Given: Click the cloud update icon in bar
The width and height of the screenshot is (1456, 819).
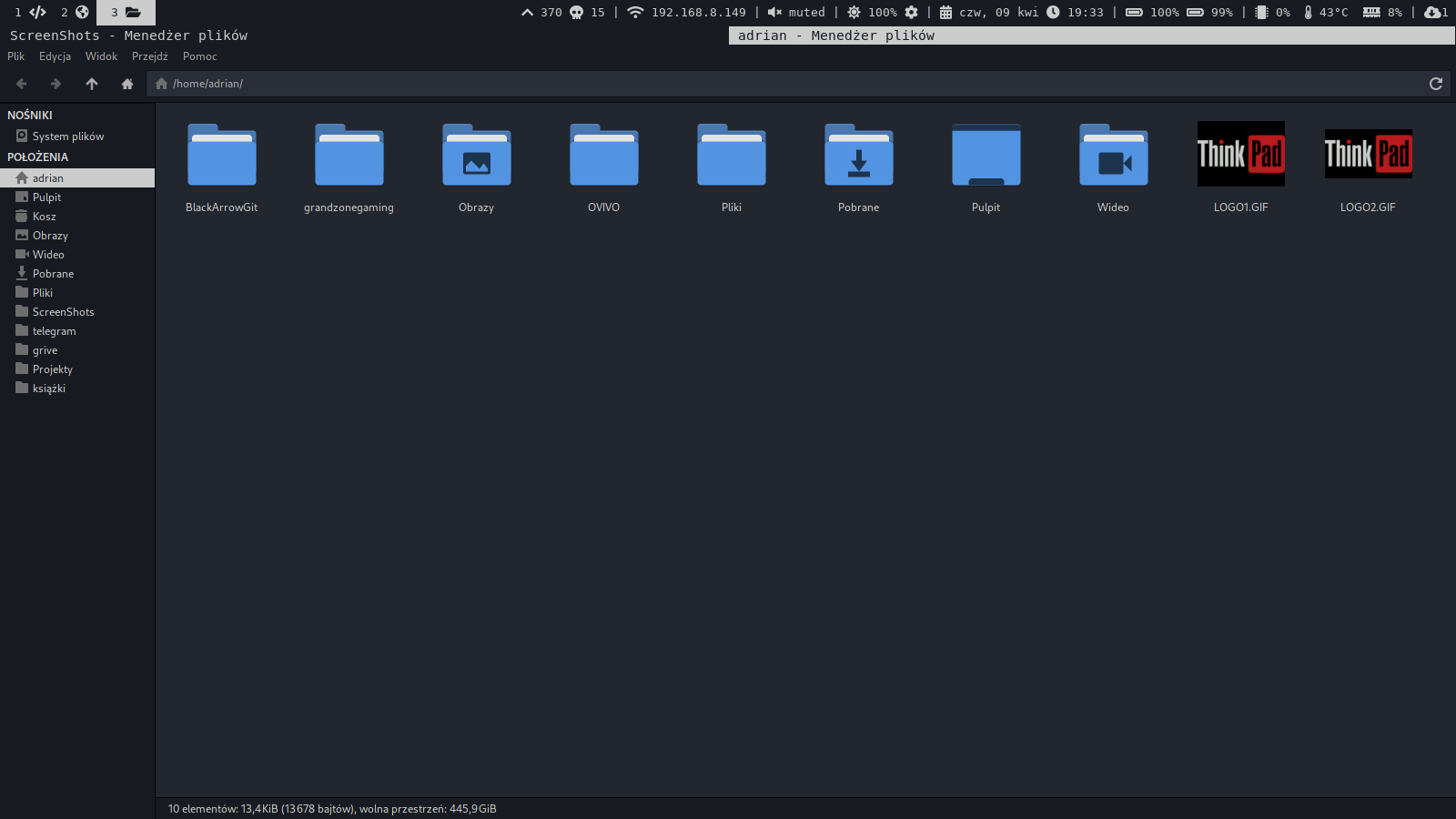Looking at the screenshot, I should coord(1432,12).
